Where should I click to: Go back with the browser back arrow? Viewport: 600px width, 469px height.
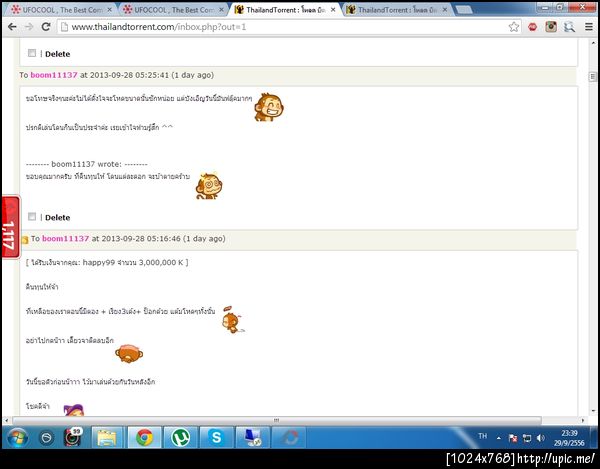(x=12, y=27)
